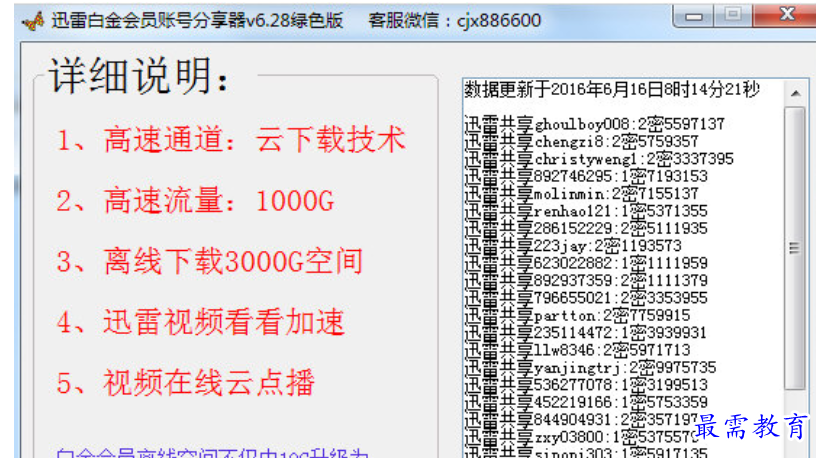Click the scrollbar up arrow
Image resolution: width=816 pixels, height=458 pixels.
pyautogui.click(x=795, y=94)
